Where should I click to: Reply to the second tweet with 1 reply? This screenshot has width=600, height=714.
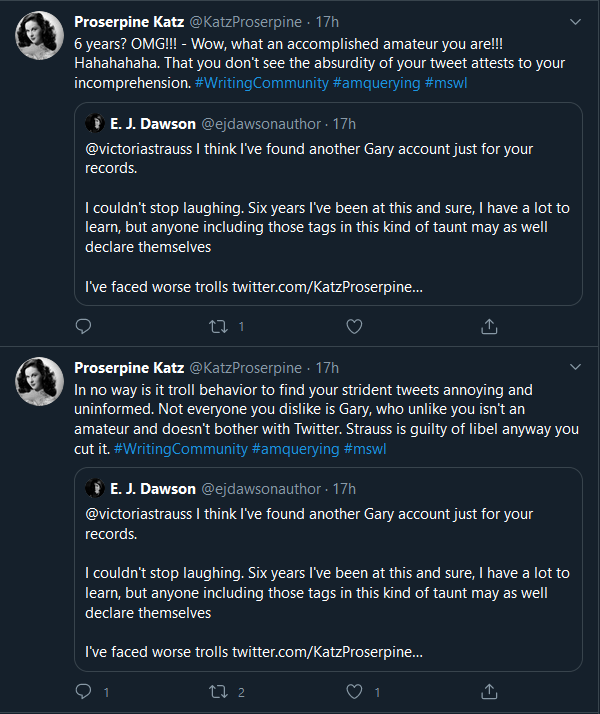[84, 691]
